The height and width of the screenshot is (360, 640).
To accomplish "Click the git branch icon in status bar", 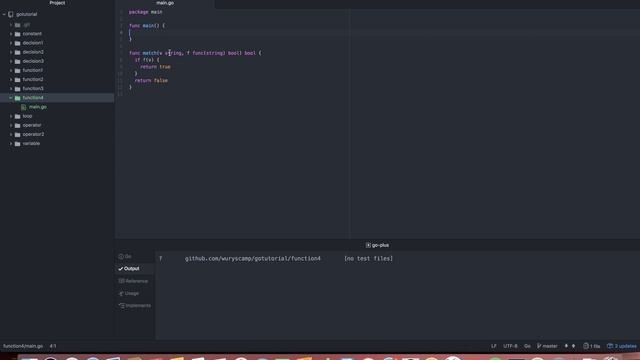I will [539, 346].
